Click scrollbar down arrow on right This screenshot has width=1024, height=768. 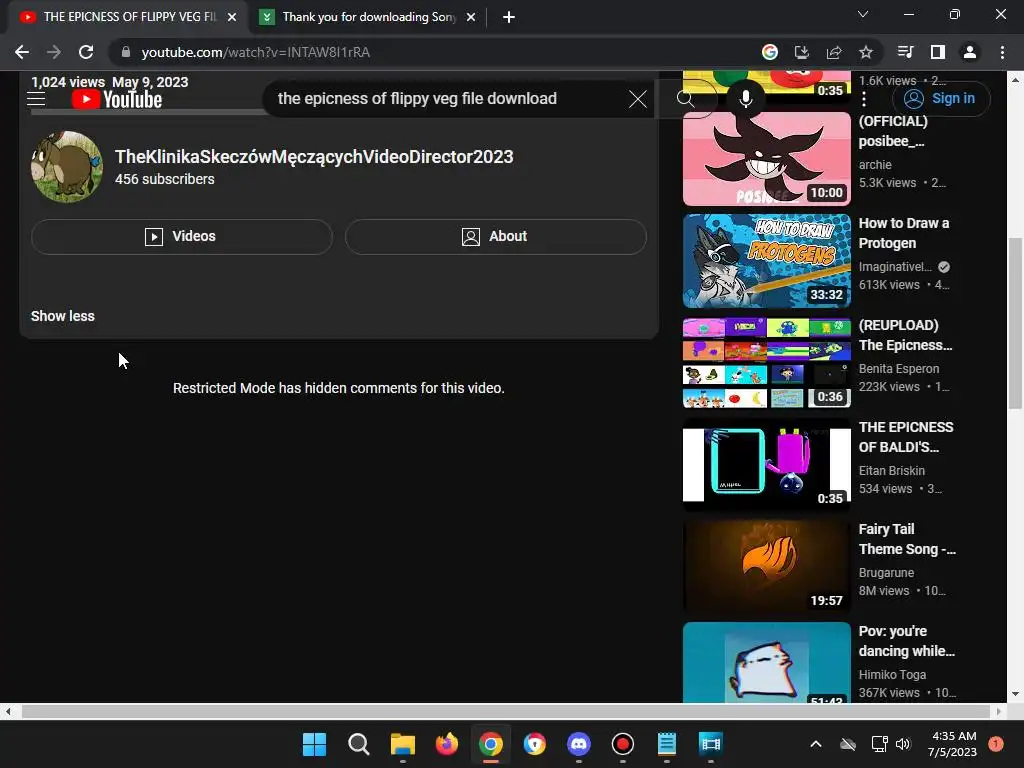coord(1015,694)
